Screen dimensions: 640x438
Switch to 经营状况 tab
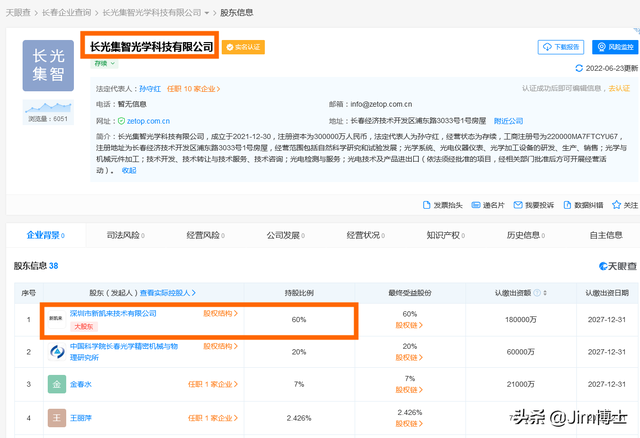click(x=366, y=235)
